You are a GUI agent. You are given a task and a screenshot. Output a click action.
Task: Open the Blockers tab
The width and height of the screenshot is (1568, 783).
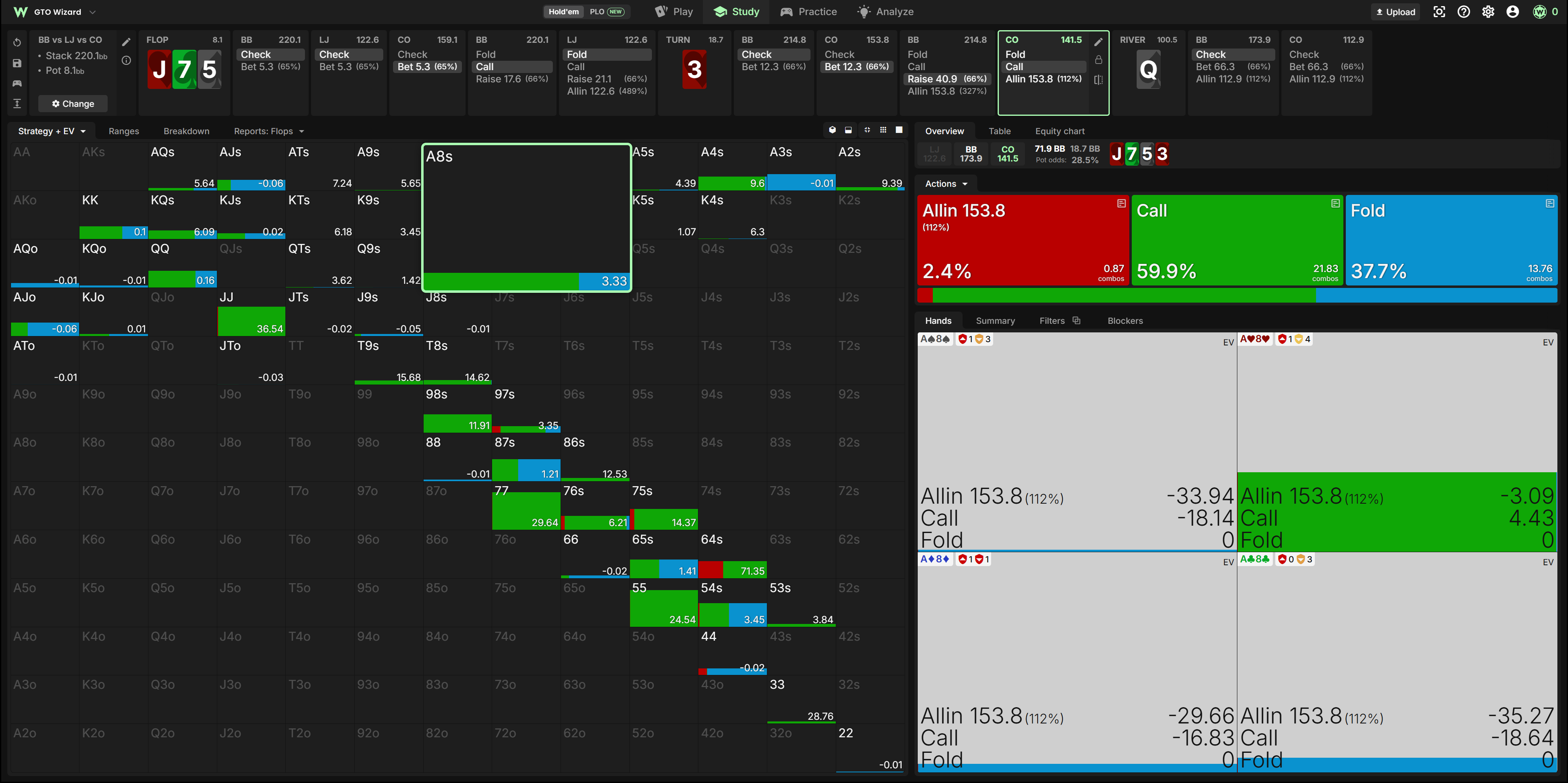tap(1125, 320)
